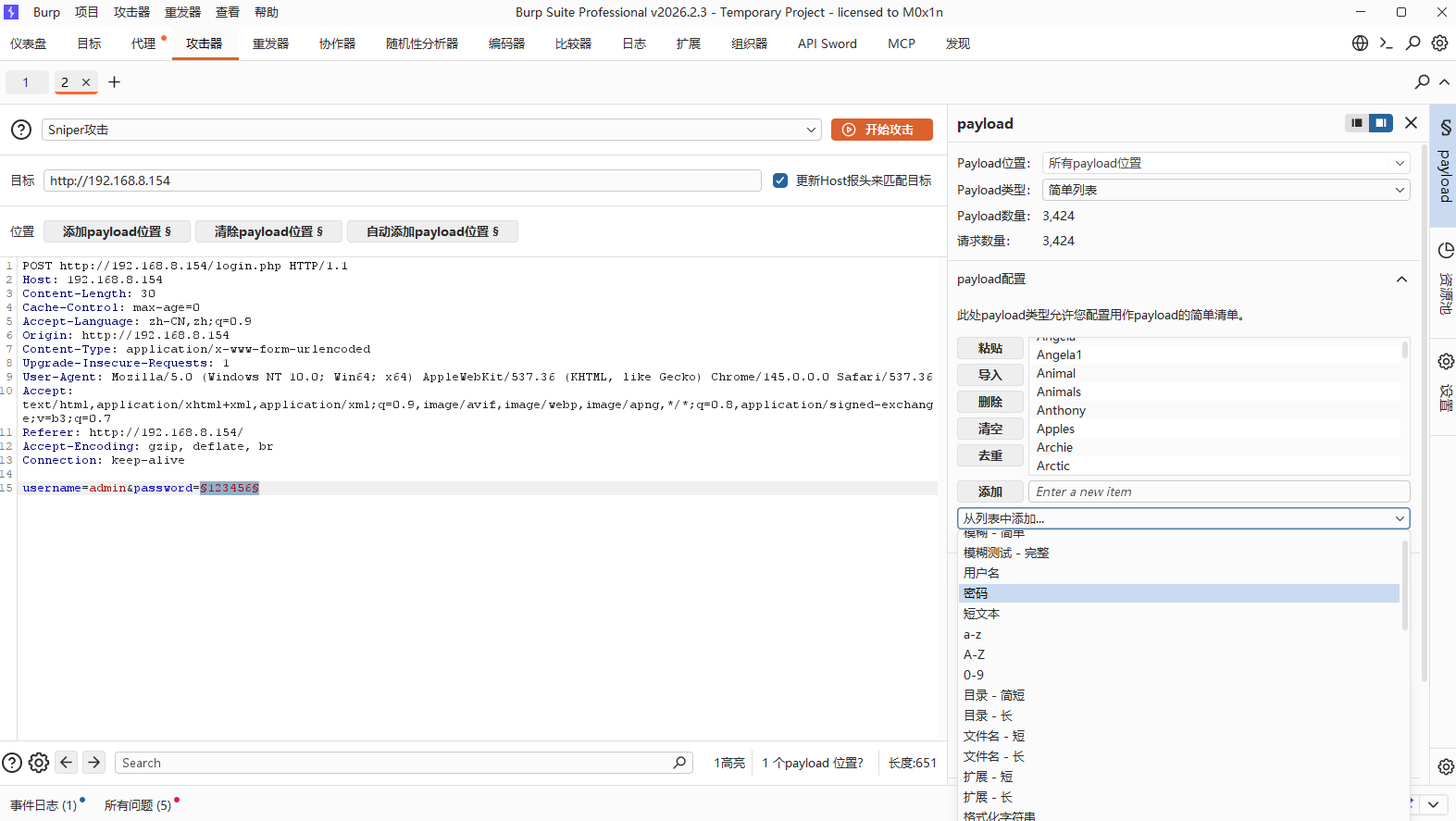Expand the Payload类型 简单列表 dropdown
The image size is (1456, 821).
[x=1226, y=190]
